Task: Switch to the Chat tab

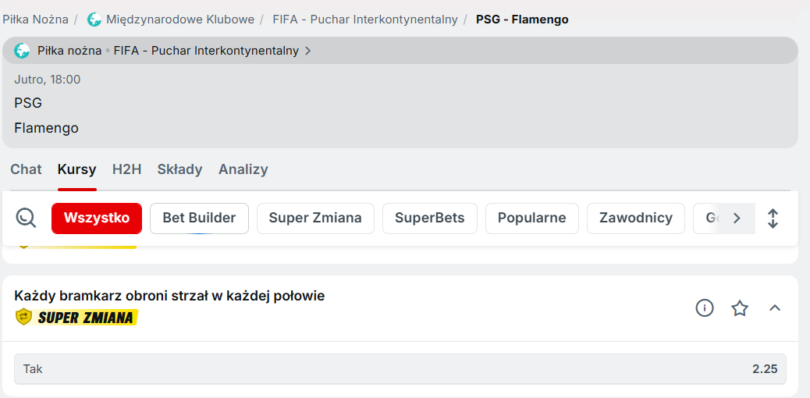Action: (26, 169)
